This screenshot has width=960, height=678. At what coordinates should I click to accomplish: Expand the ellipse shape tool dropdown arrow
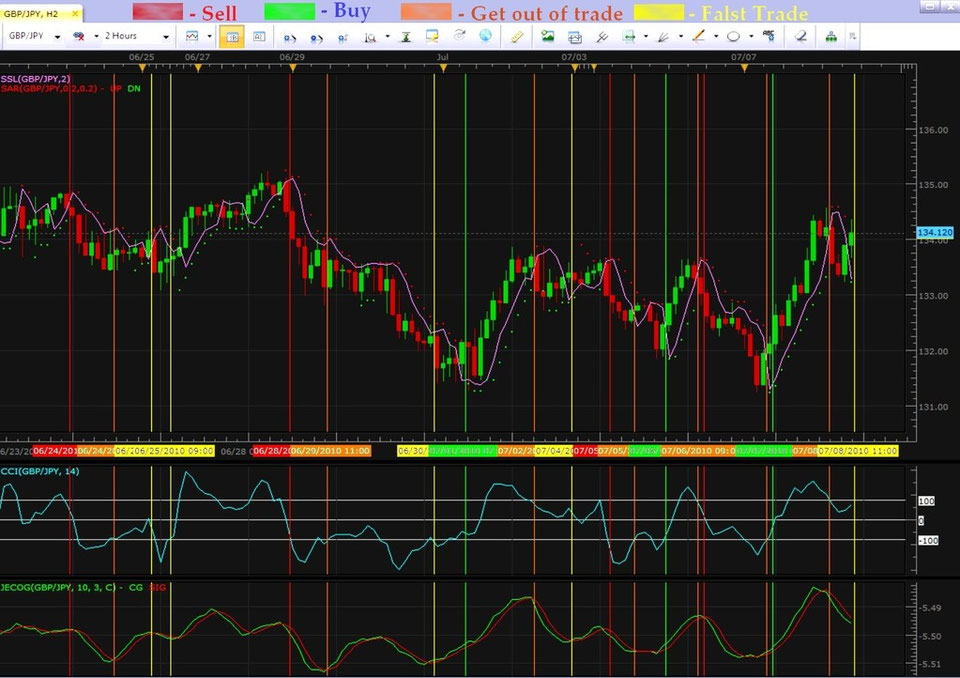tap(750, 37)
